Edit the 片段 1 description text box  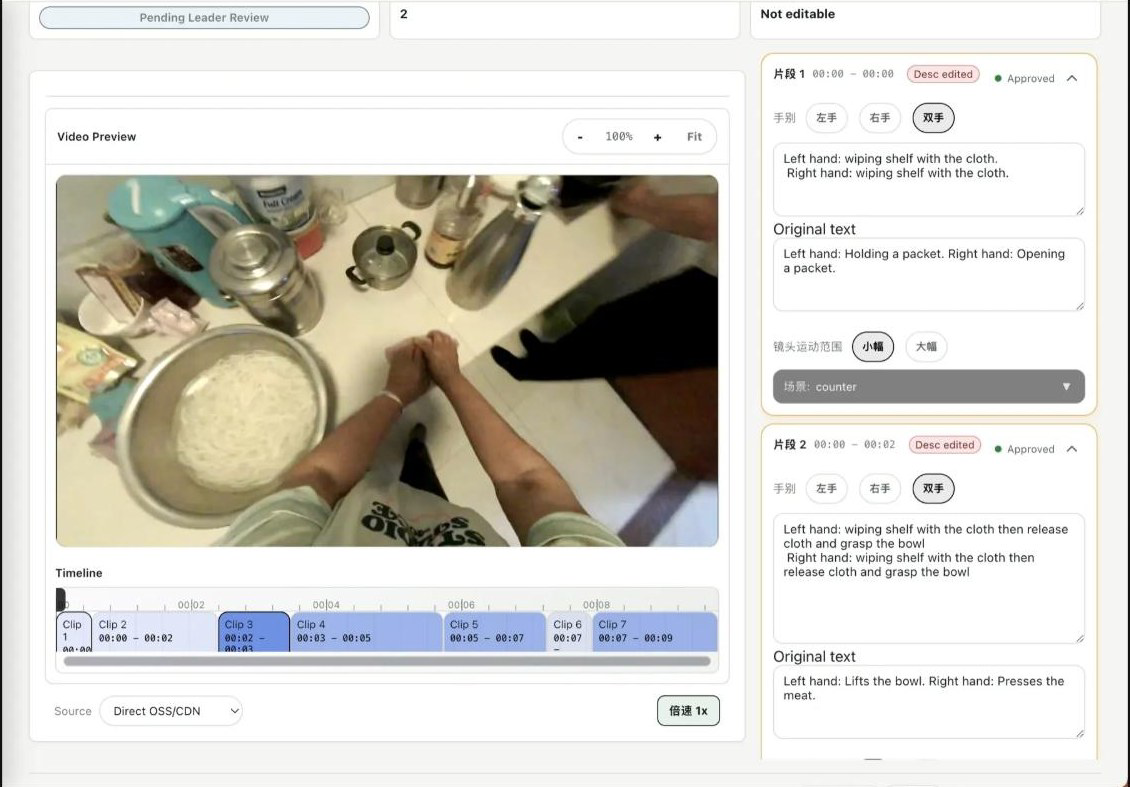(928, 179)
